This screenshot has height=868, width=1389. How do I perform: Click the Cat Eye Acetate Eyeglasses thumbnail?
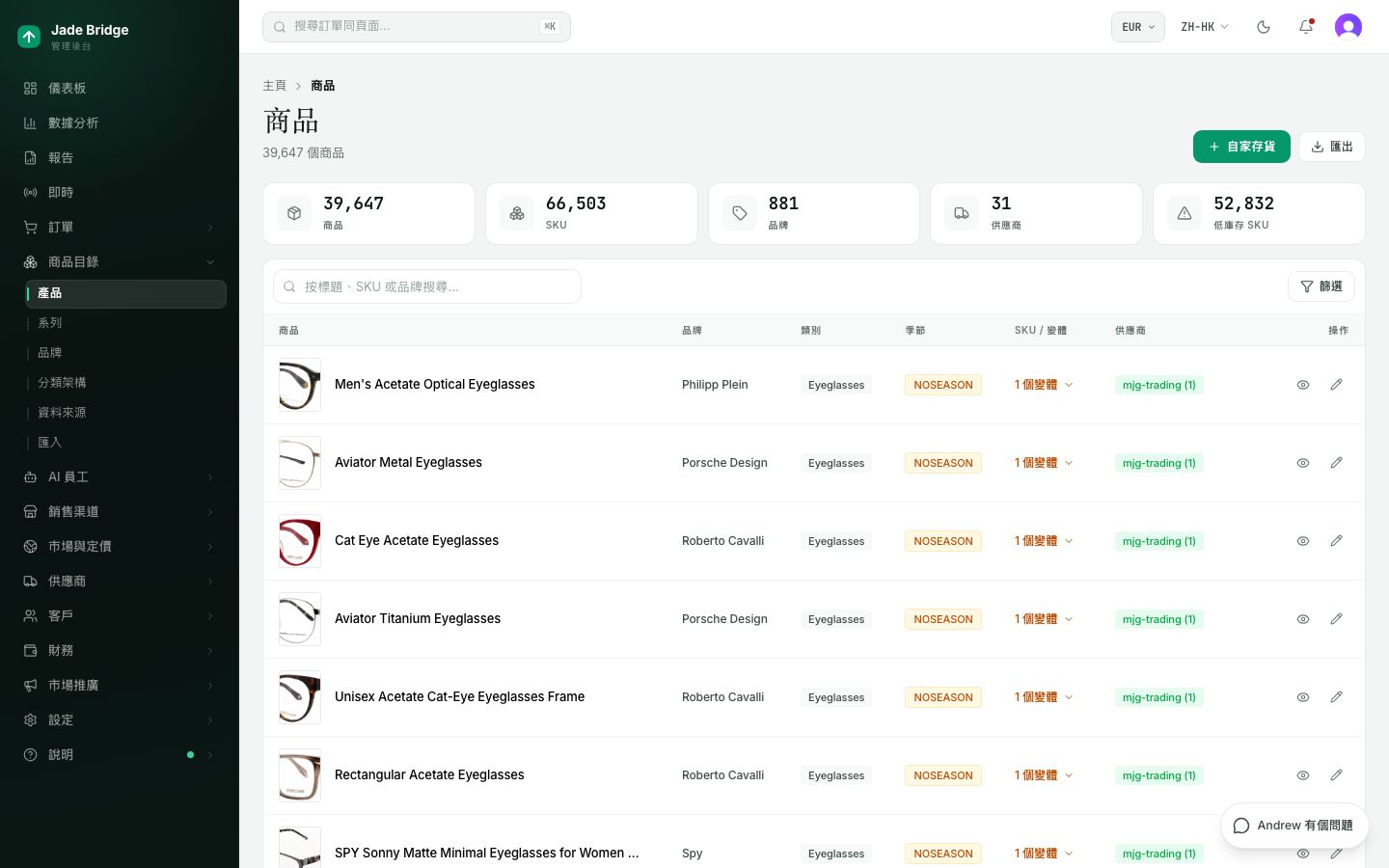[x=300, y=541]
